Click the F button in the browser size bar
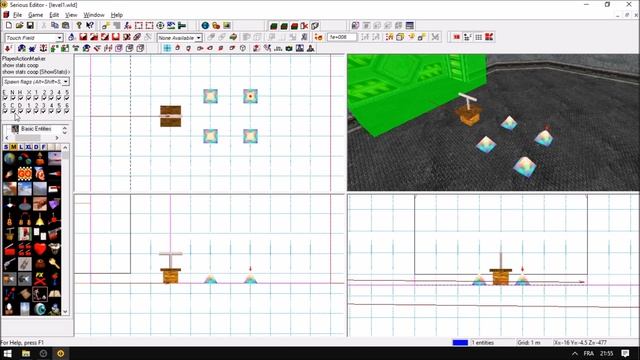 pyautogui.click(x=44, y=147)
